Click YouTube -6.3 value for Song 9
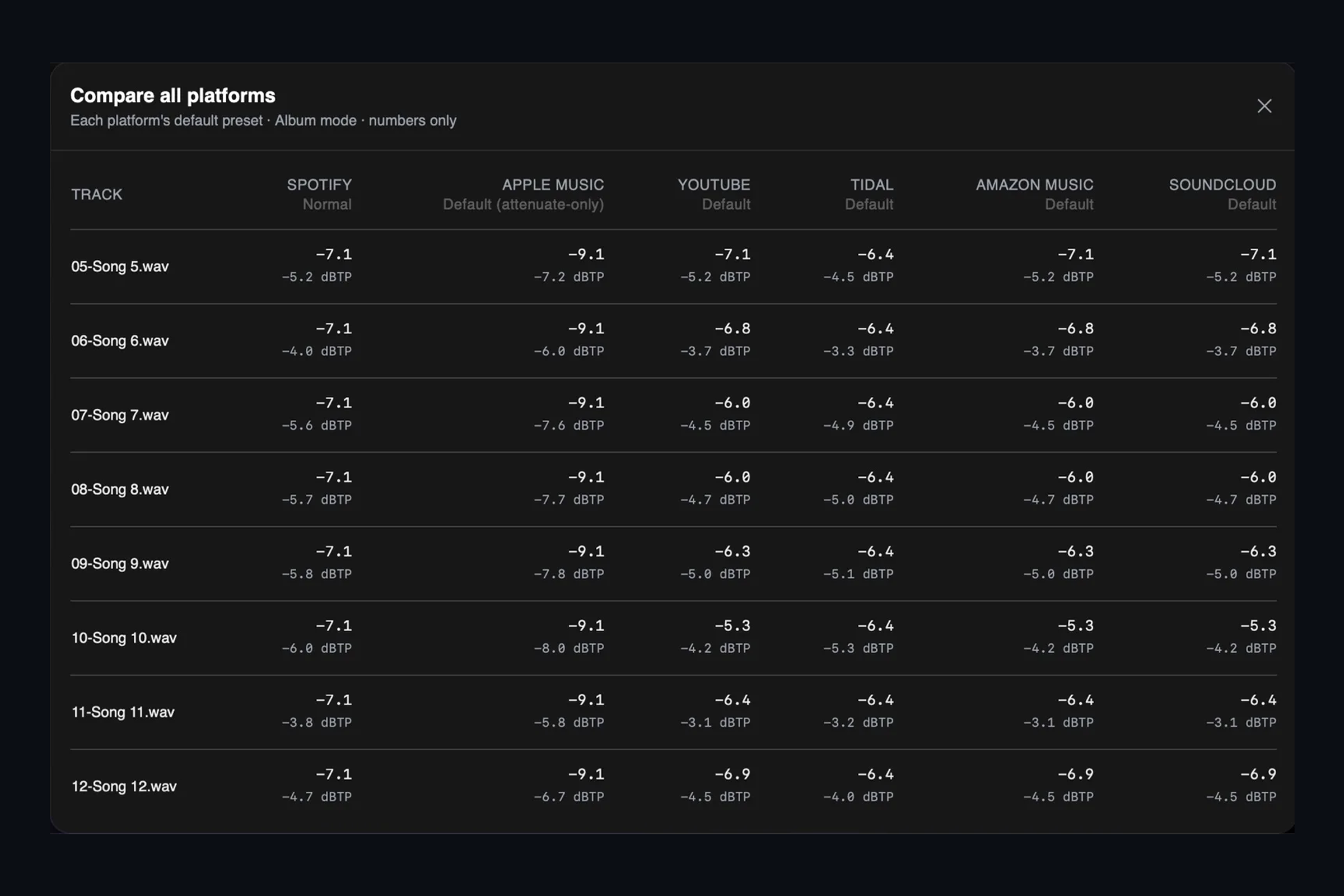The height and width of the screenshot is (896, 1344). (732, 551)
